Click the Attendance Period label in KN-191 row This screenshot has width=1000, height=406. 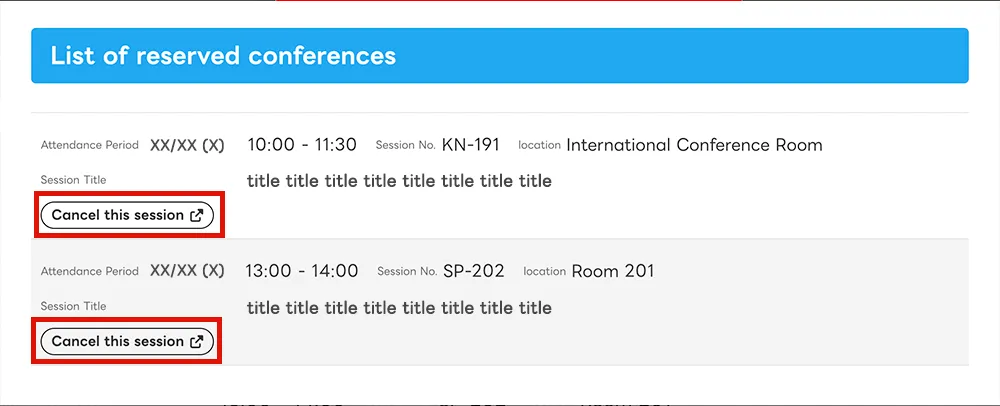pyautogui.click(x=90, y=145)
